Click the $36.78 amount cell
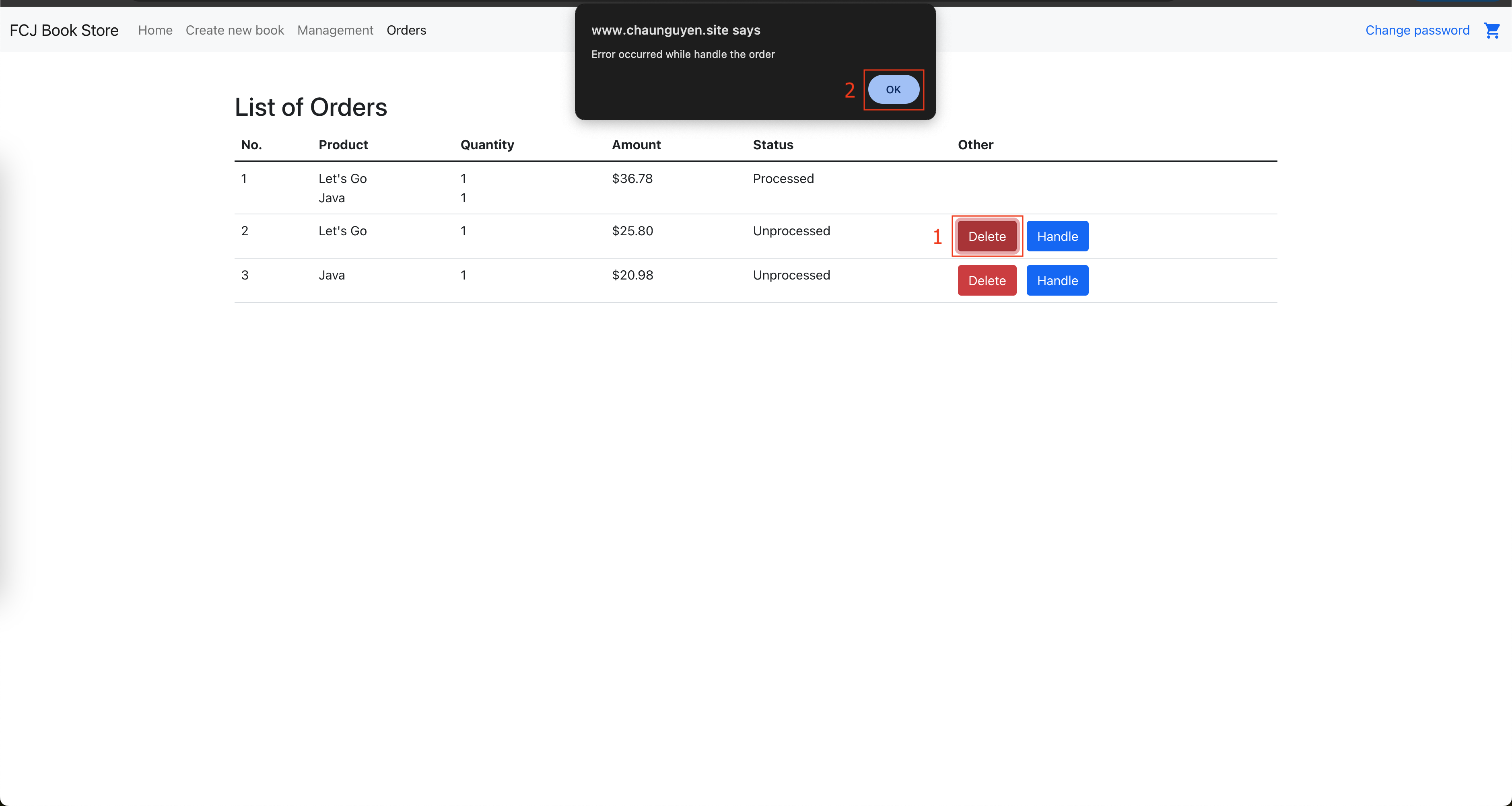 pos(632,178)
